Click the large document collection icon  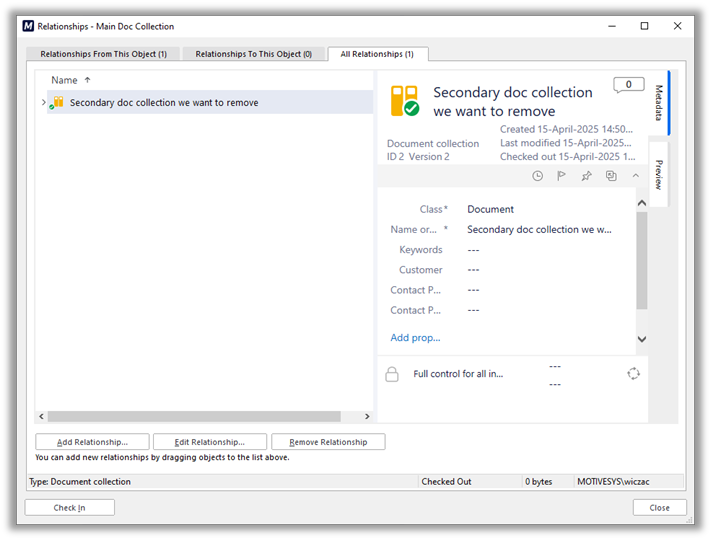coord(405,101)
